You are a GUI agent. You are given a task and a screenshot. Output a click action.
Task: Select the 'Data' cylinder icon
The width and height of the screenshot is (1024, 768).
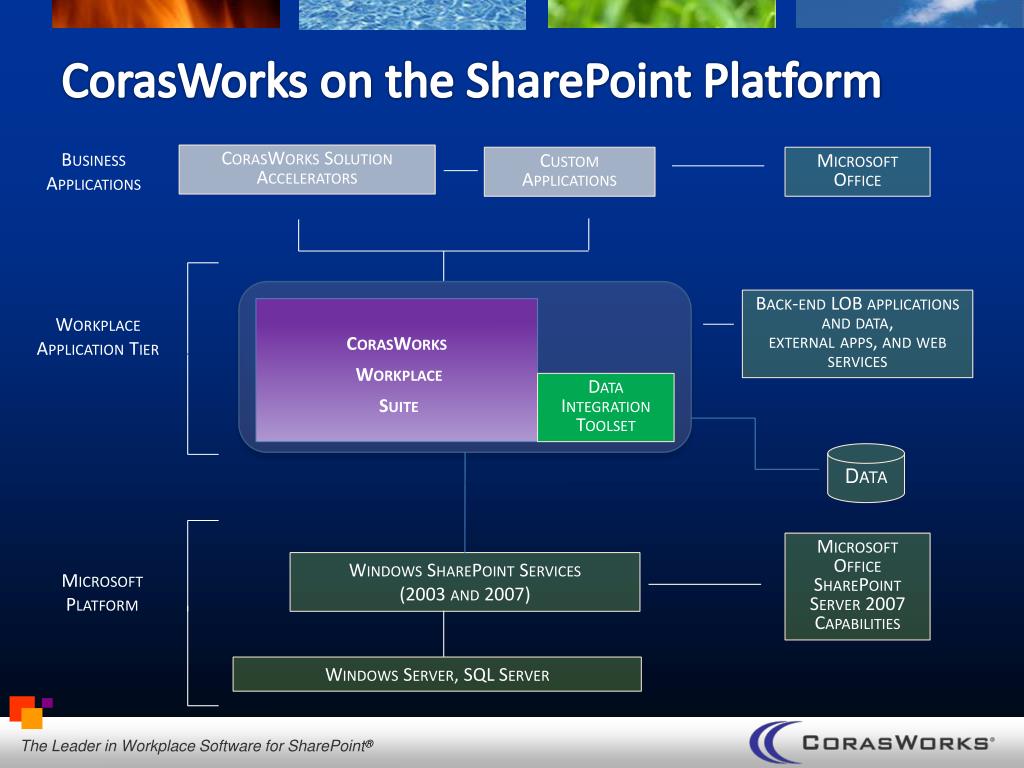pyautogui.click(x=866, y=473)
